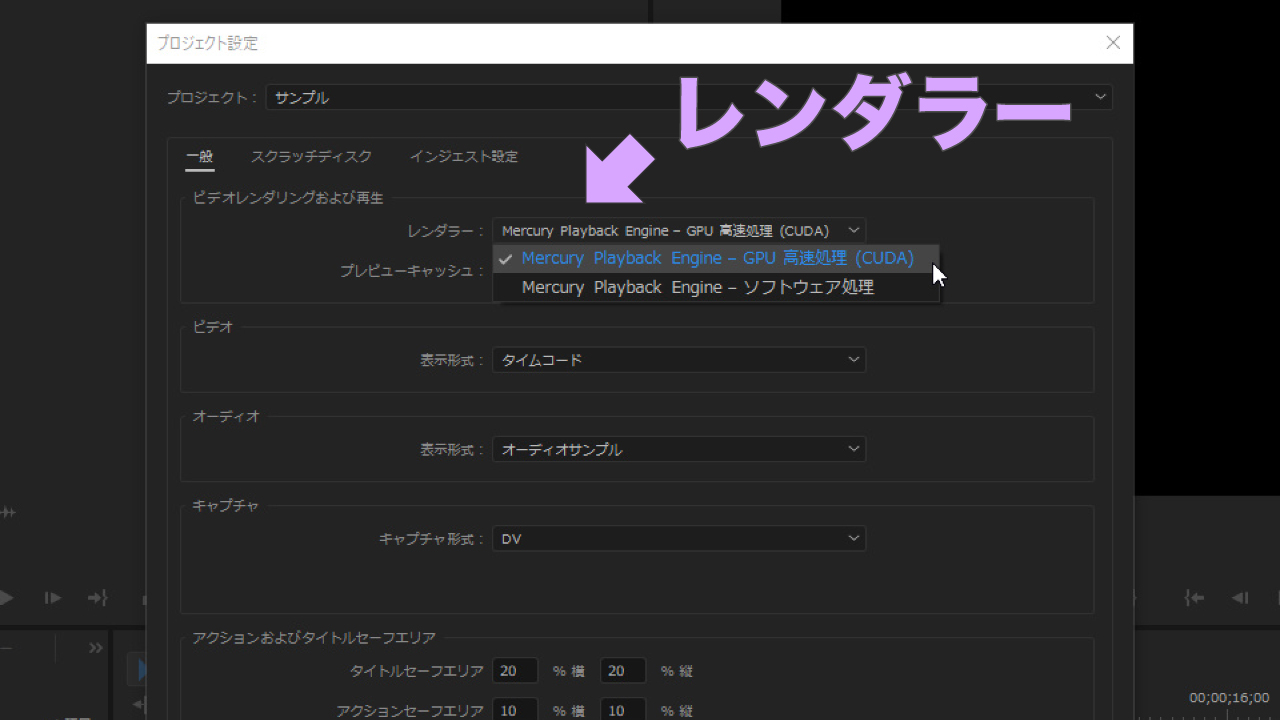
Task: Open the プロジェクト dropdown showing サンプル
Action: [x=688, y=97]
